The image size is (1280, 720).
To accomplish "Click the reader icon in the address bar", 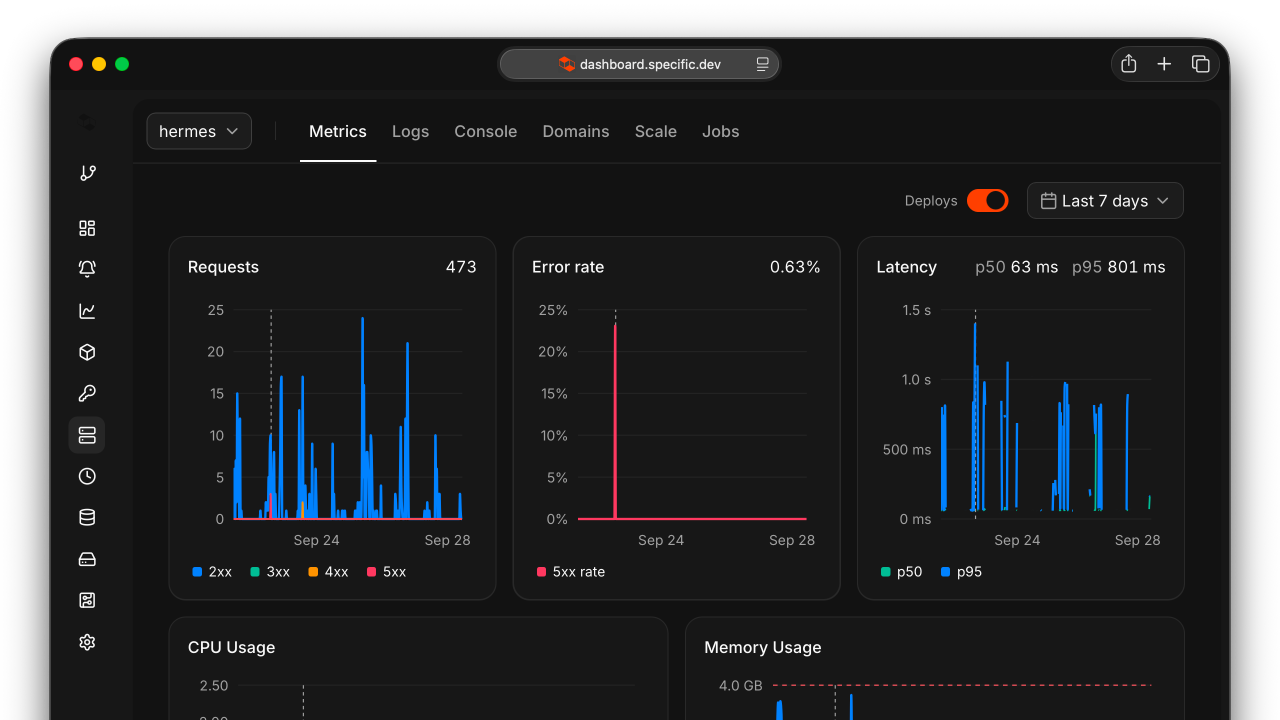I will [763, 64].
